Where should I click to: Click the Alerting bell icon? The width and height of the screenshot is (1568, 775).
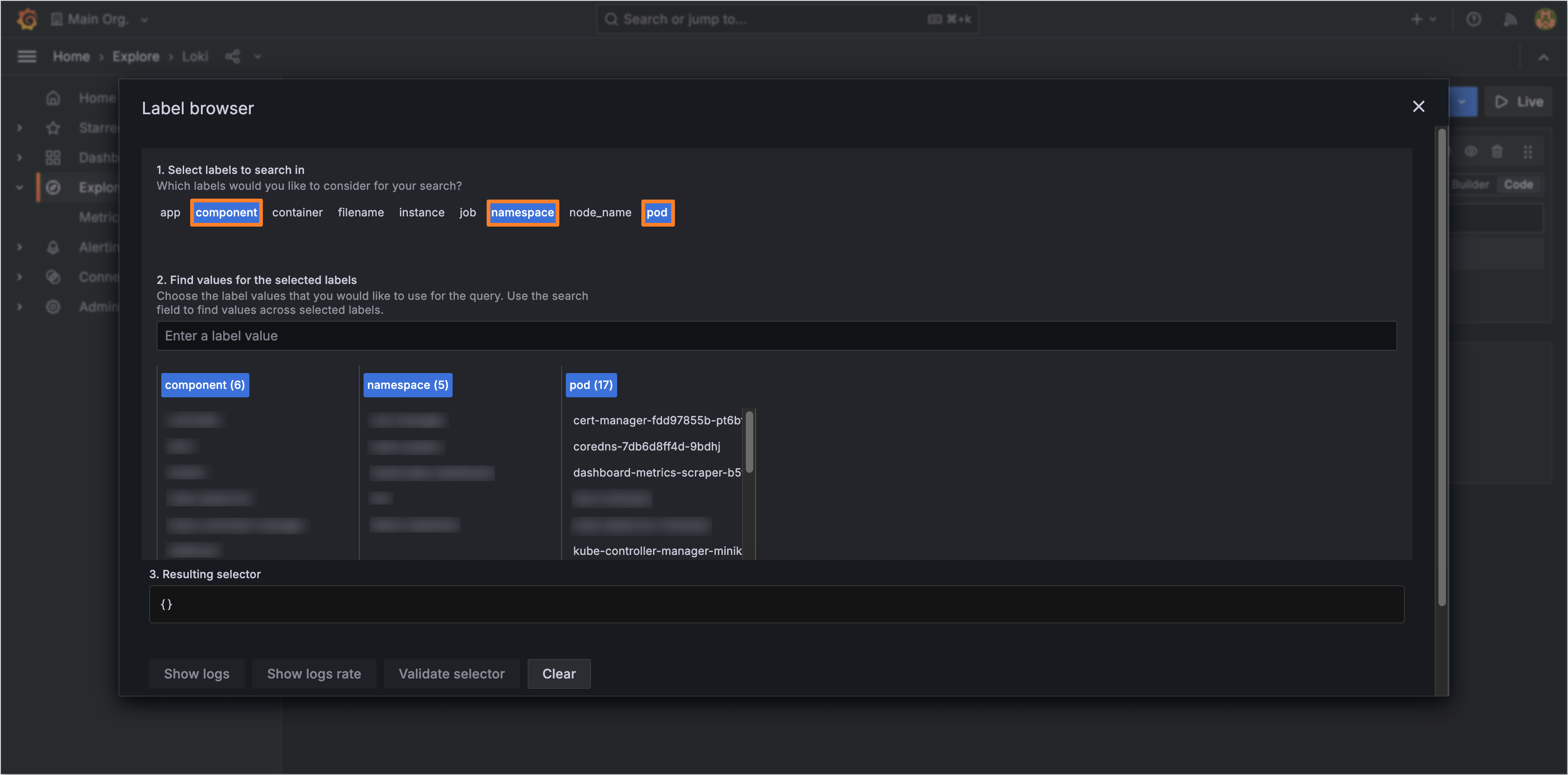tap(53, 247)
